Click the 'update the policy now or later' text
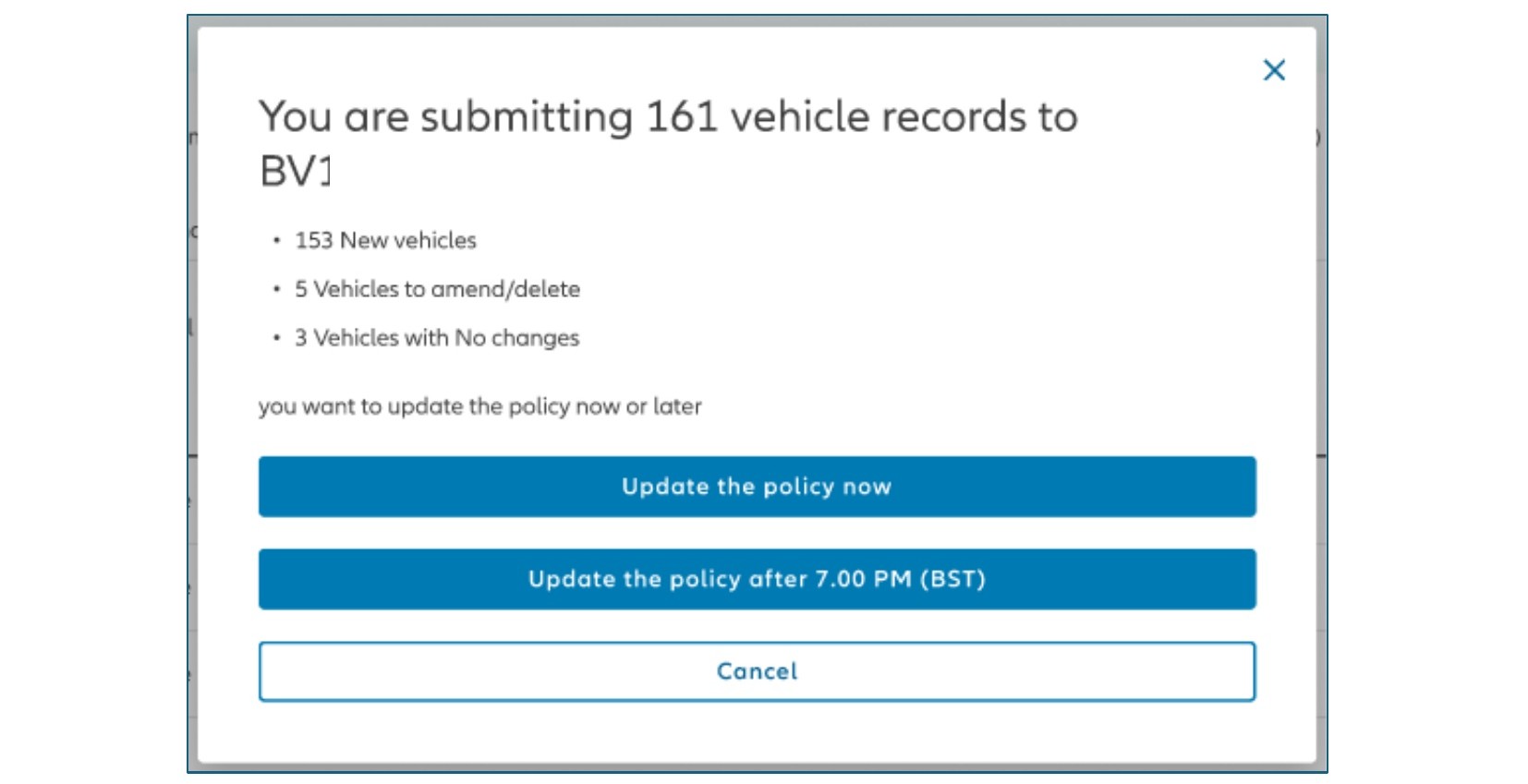The width and height of the screenshot is (1528, 784). (544, 406)
